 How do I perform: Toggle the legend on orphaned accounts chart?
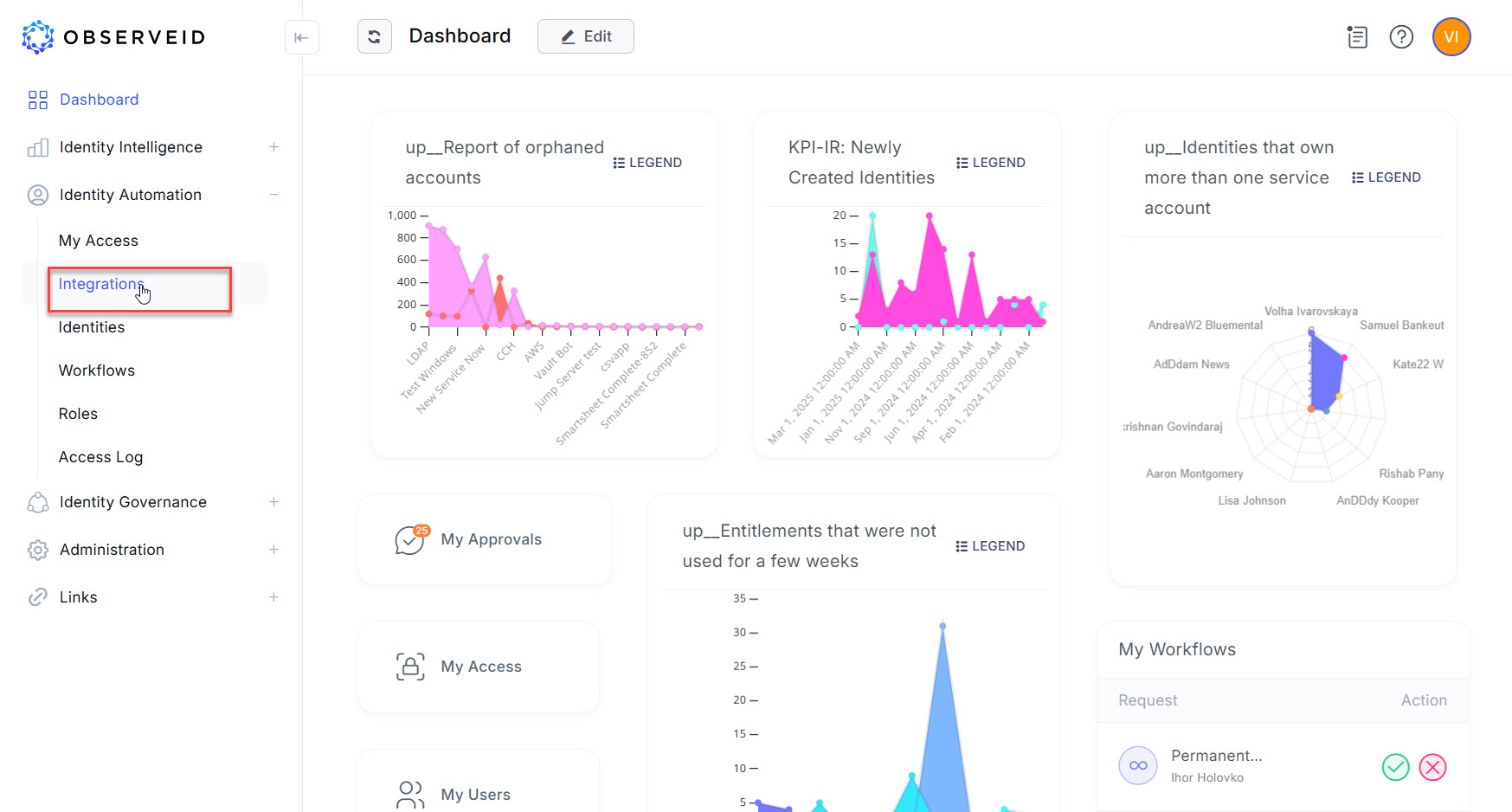click(647, 162)
